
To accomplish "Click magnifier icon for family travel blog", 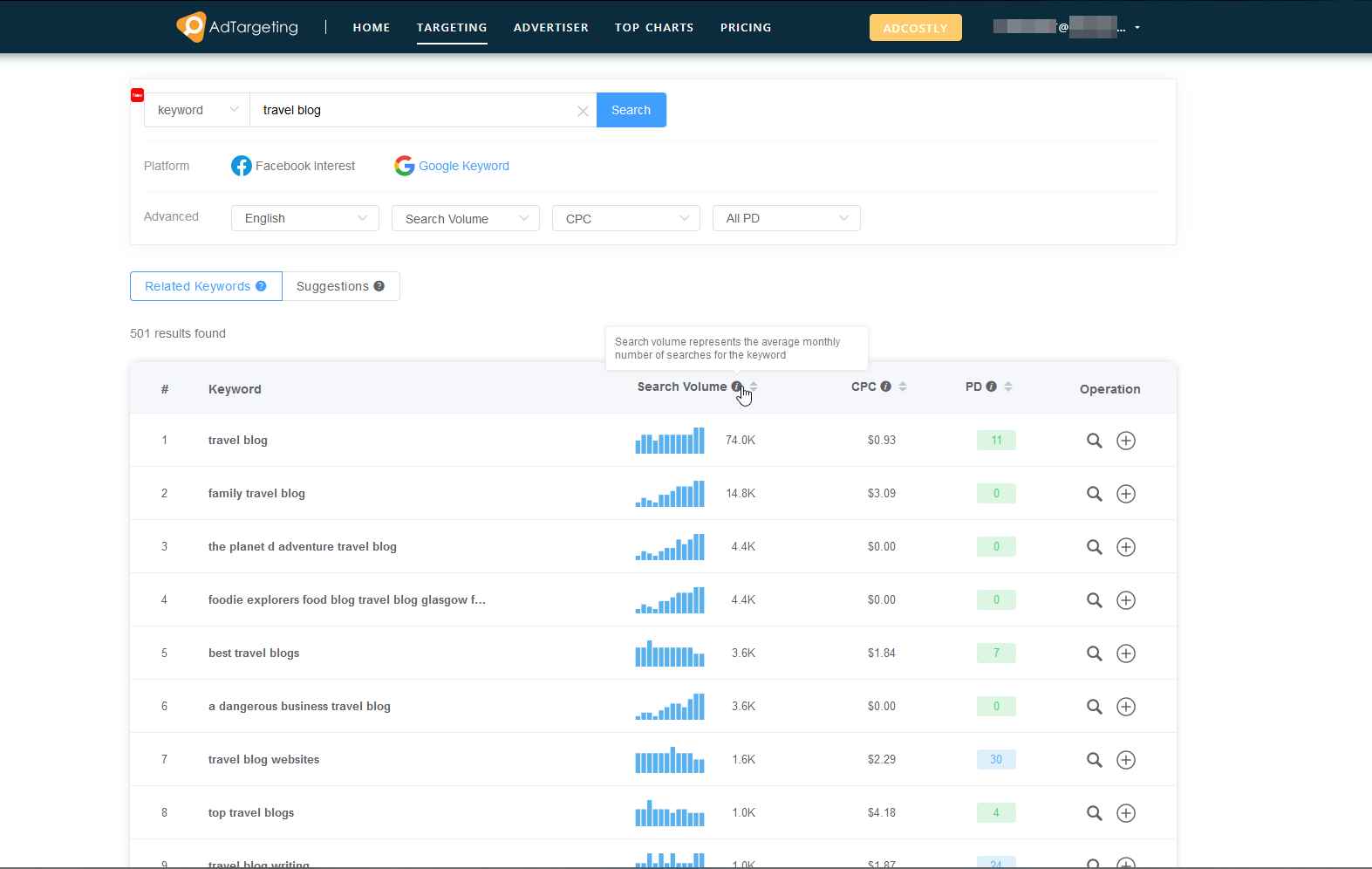I will point(1094,494).
